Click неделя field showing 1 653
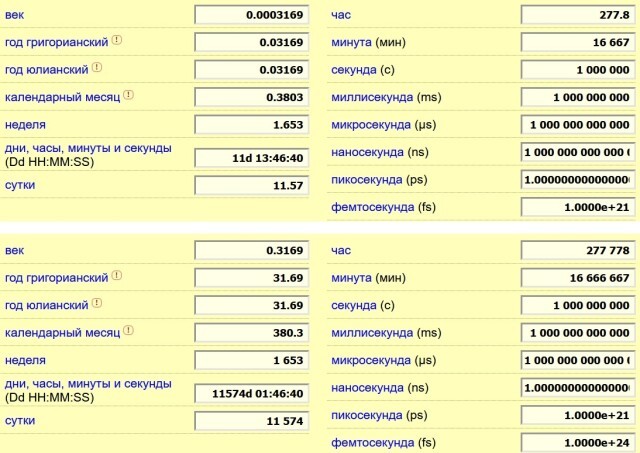The image size is (640, 453). (251, 360)
